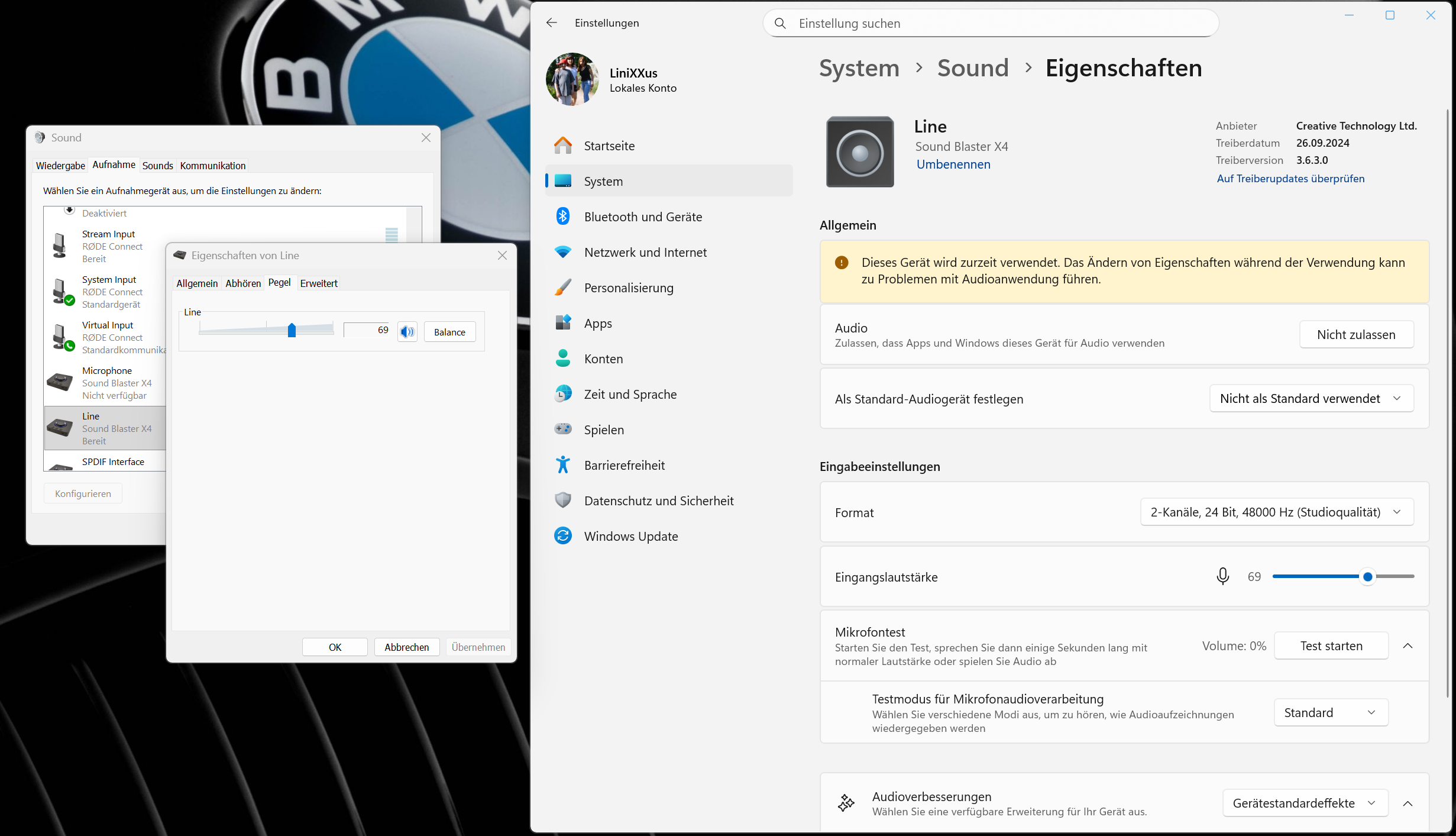Open the Format dropdown
The height and width of the screenshot is (836, 1456).
[1276, 512]
